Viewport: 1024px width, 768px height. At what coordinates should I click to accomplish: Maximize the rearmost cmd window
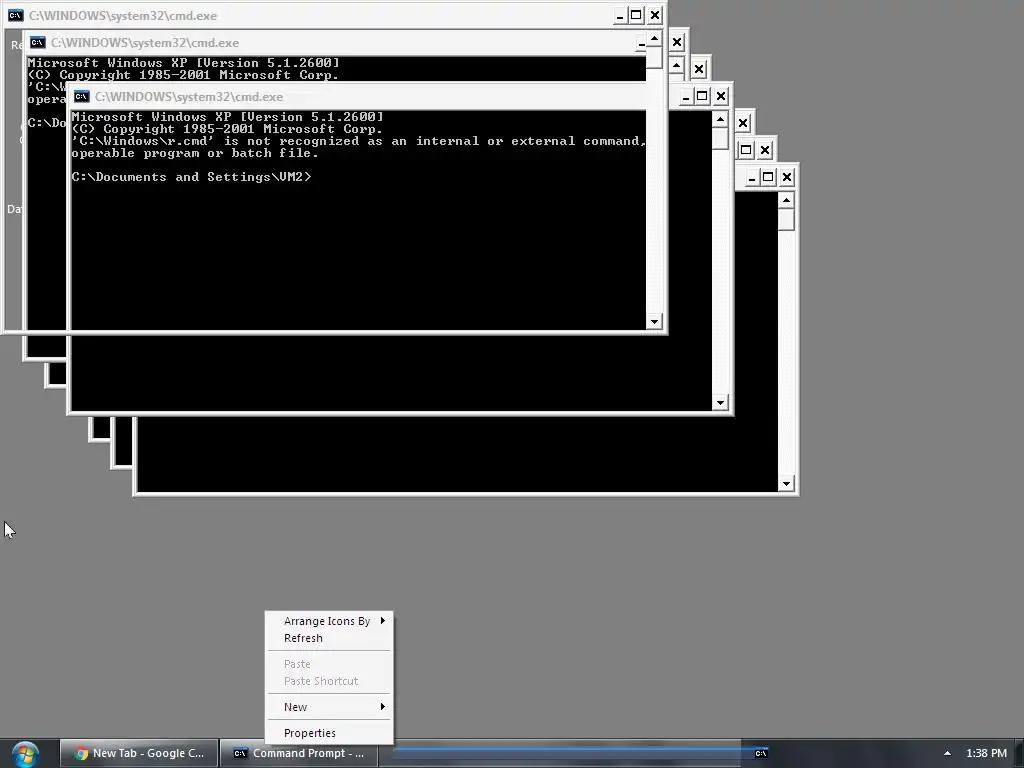tap(769, 177)
